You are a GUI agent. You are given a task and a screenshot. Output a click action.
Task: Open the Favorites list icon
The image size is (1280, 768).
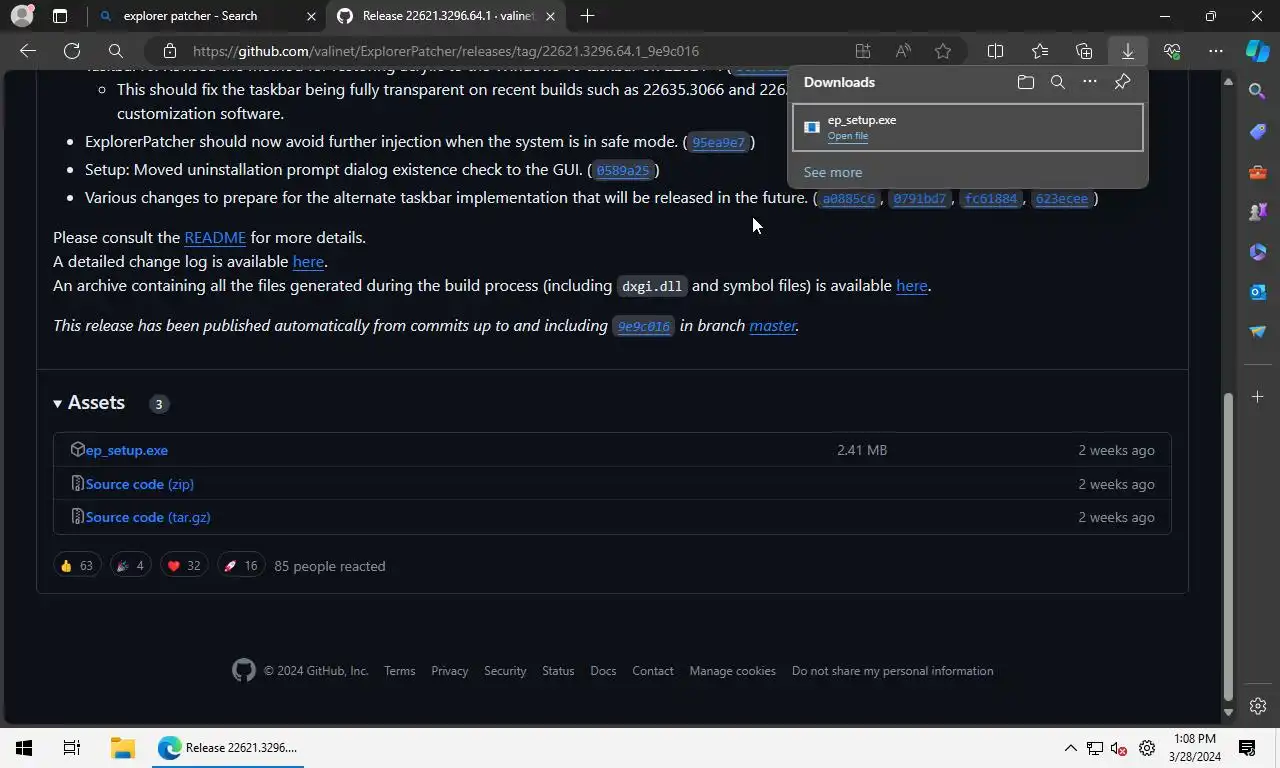[x=1040, y=51]
